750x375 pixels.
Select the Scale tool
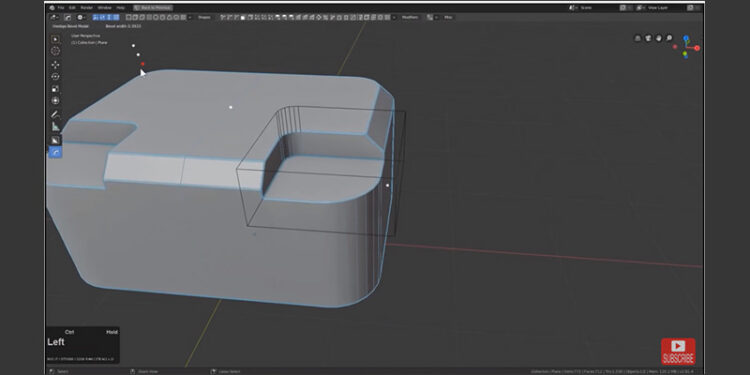55,88
